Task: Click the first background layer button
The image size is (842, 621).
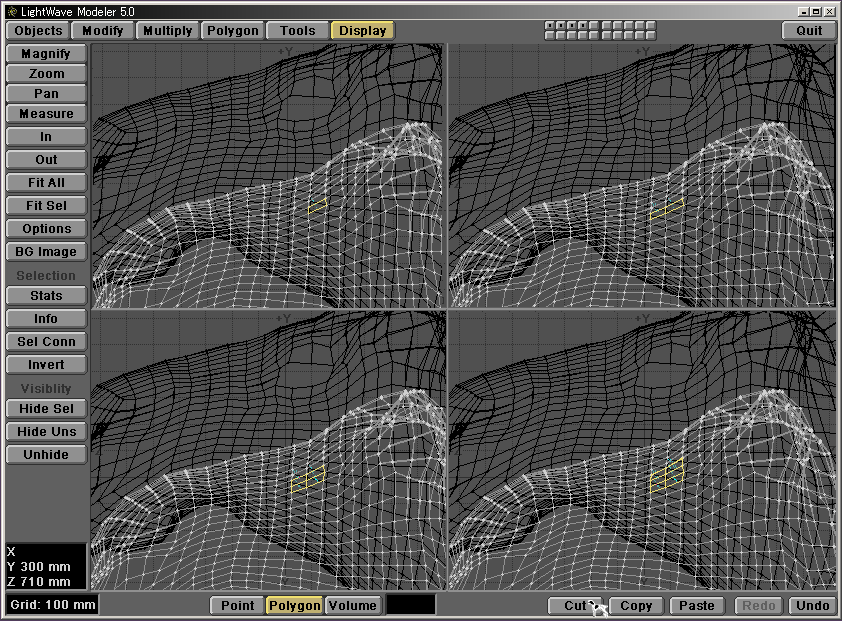Action: [x=550, y=35]
